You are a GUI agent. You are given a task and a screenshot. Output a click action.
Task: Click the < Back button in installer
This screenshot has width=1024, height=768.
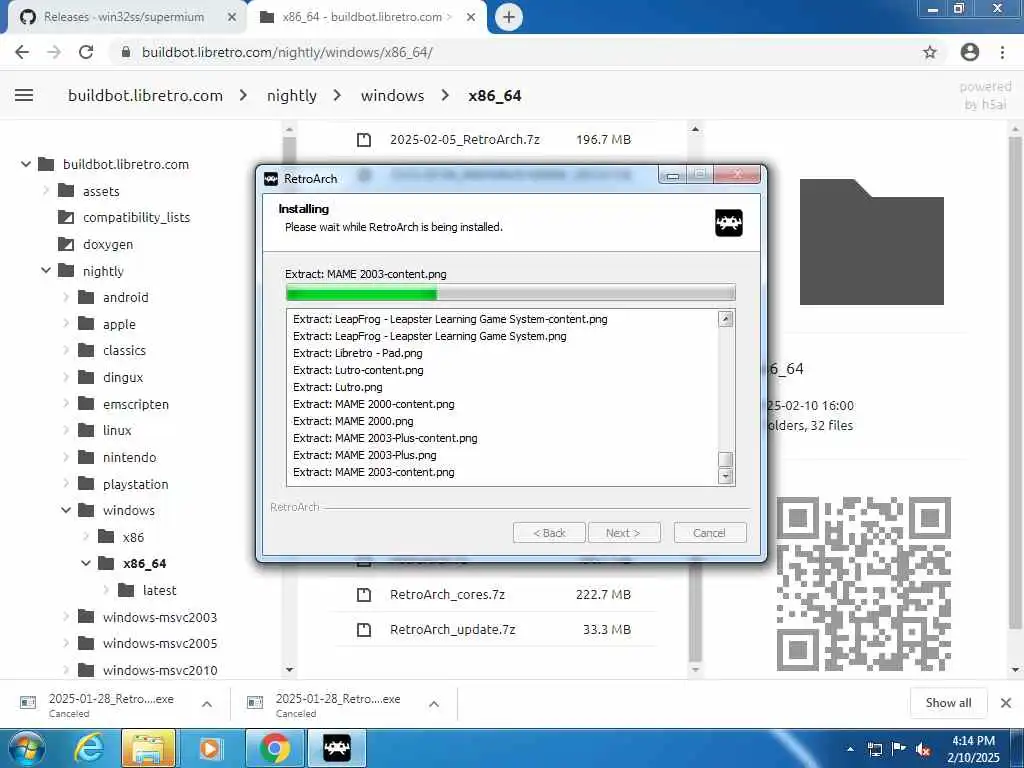pyautogui.click(x=549, y=533)
